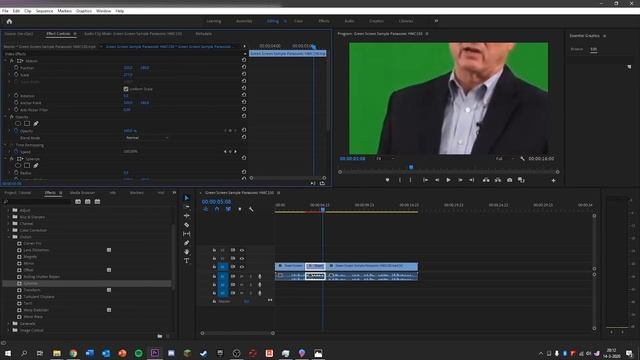Add marker button in timeline header

(240, 209)
